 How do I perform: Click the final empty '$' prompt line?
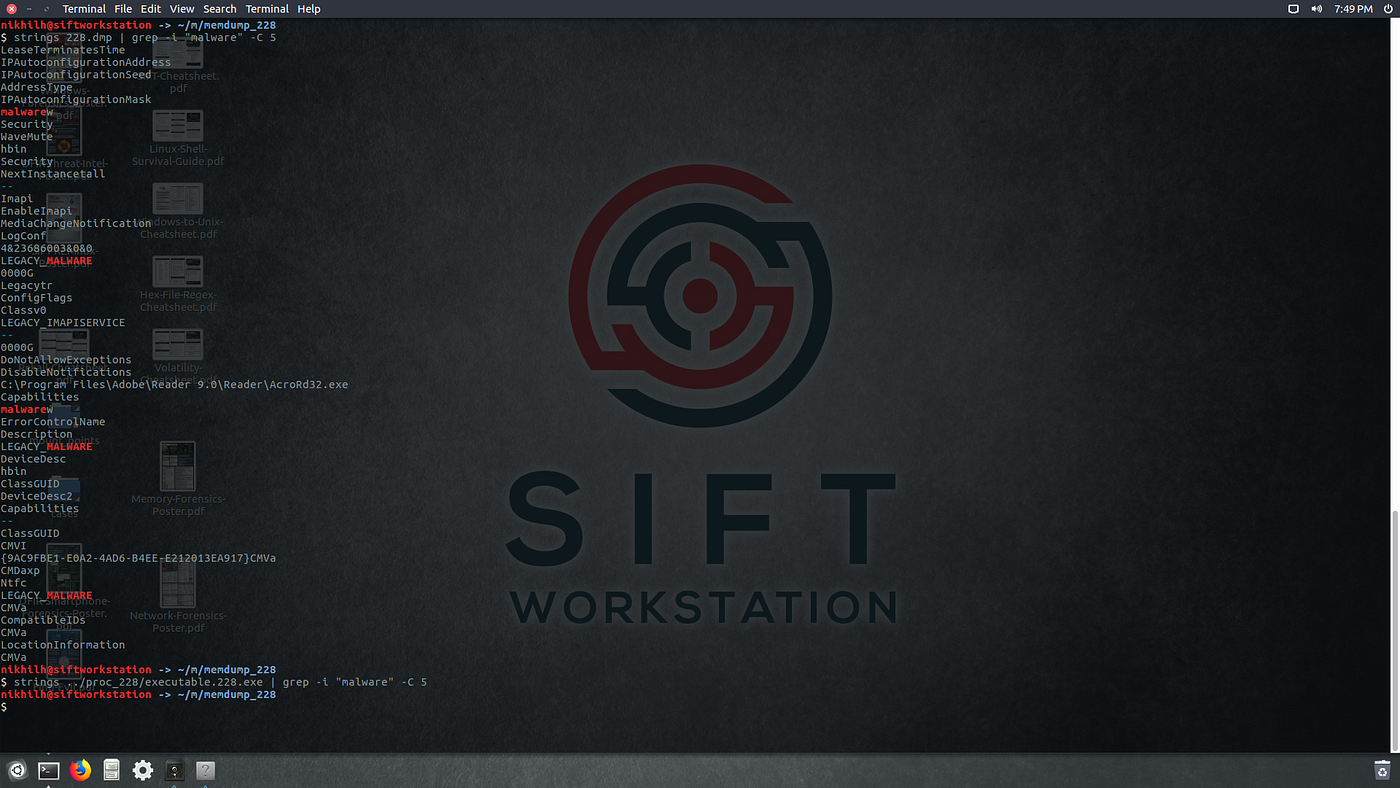(4, 706)
